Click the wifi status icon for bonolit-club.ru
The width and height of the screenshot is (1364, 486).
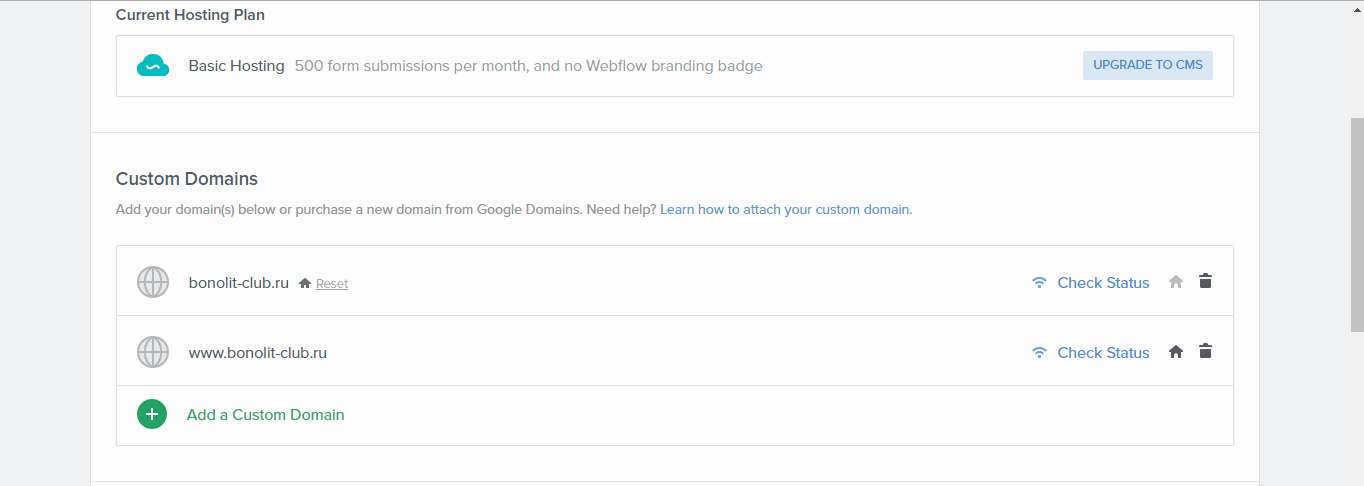[1040, 283]
